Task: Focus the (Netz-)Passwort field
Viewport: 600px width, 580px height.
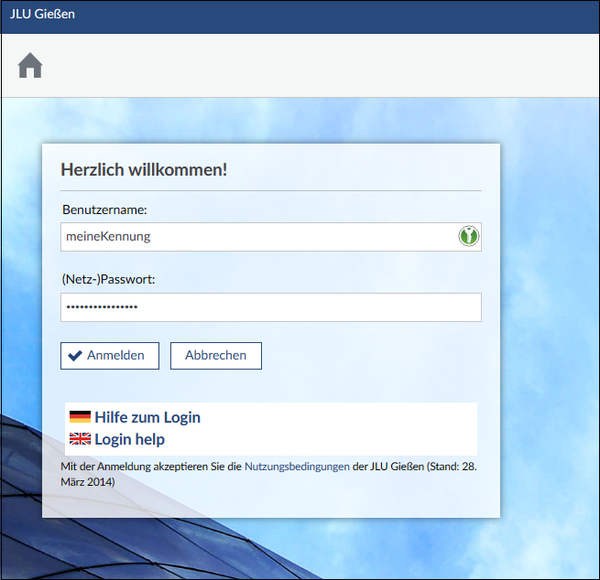Action: pos(271,307)
